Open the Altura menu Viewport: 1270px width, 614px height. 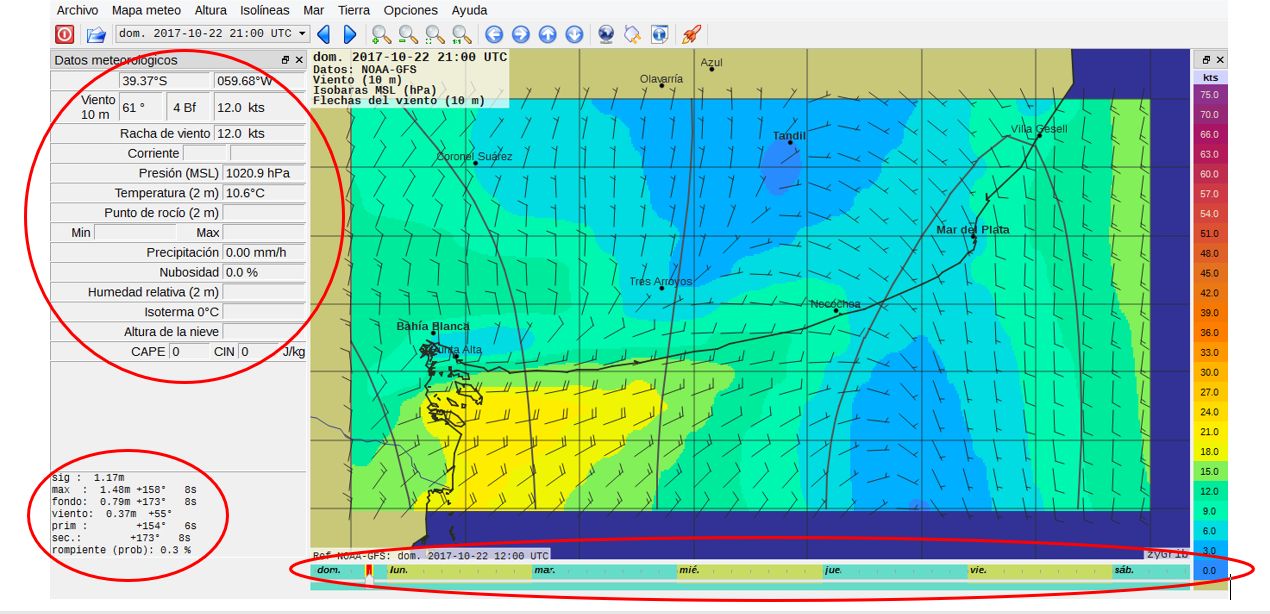point(211,10)
